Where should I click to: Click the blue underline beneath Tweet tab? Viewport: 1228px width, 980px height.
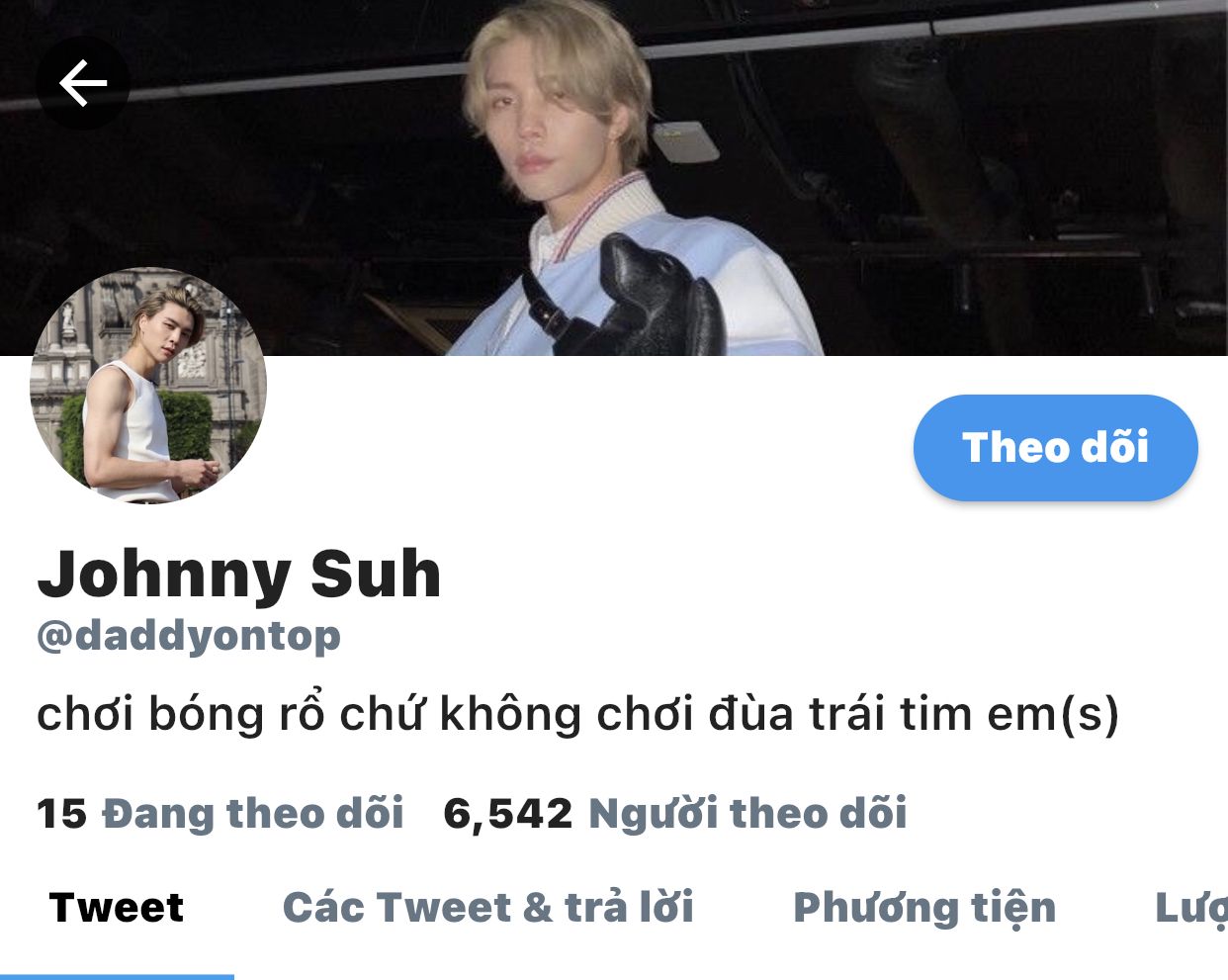click(x=117, y=976)
